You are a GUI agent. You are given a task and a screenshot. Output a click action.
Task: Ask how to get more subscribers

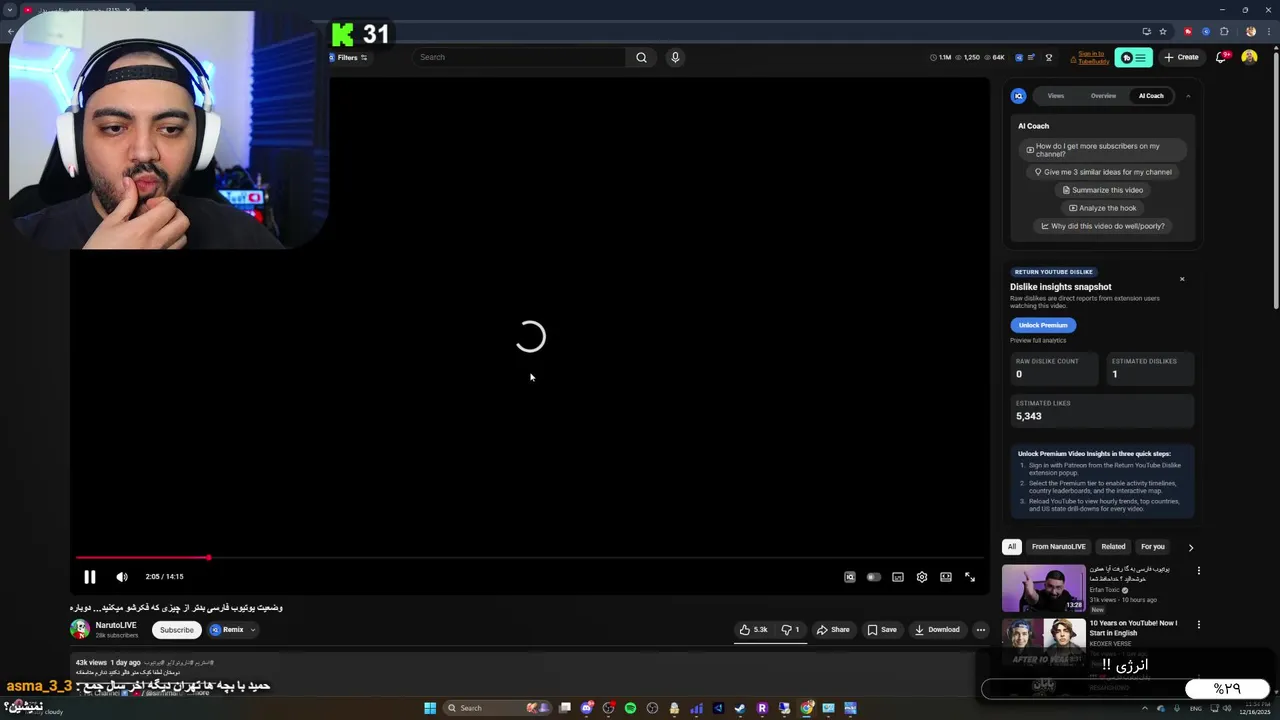pyautogui.click(x=1103, y=150)
